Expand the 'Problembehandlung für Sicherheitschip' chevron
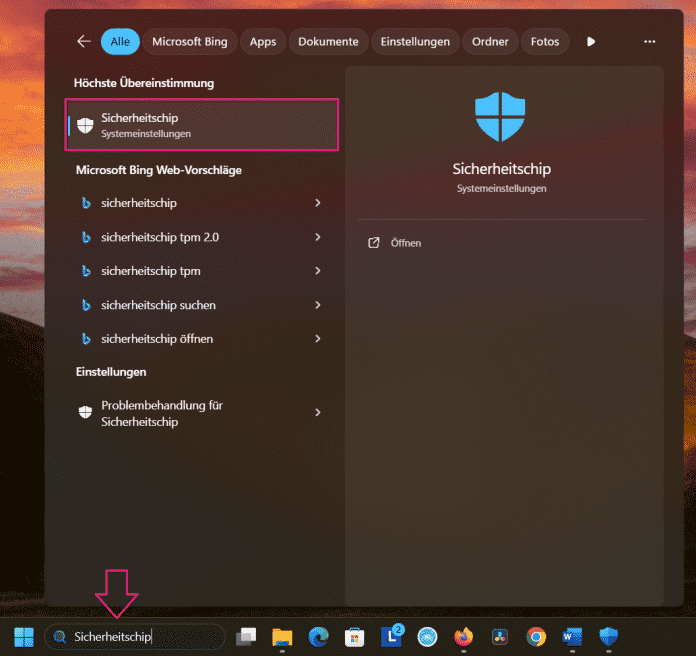The image size is (696, 656). pyautogui.click(x=318, y=413)
